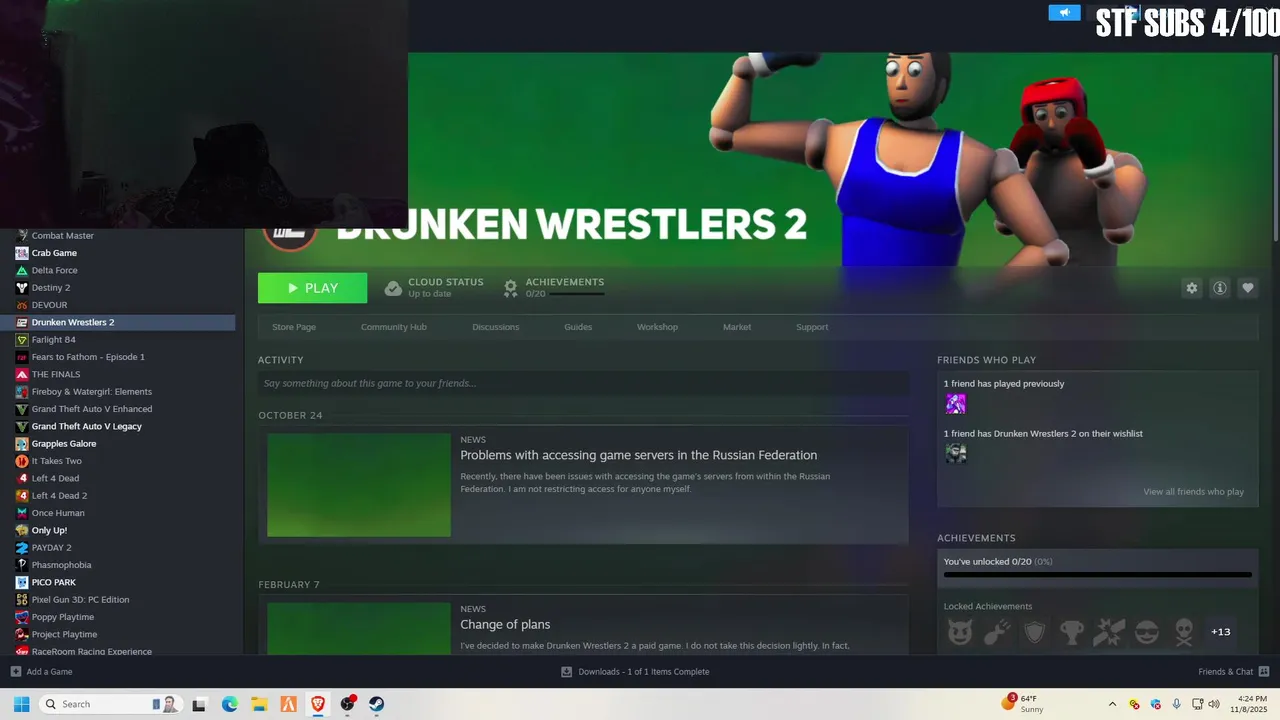Open the Market tab

[737, 327]
